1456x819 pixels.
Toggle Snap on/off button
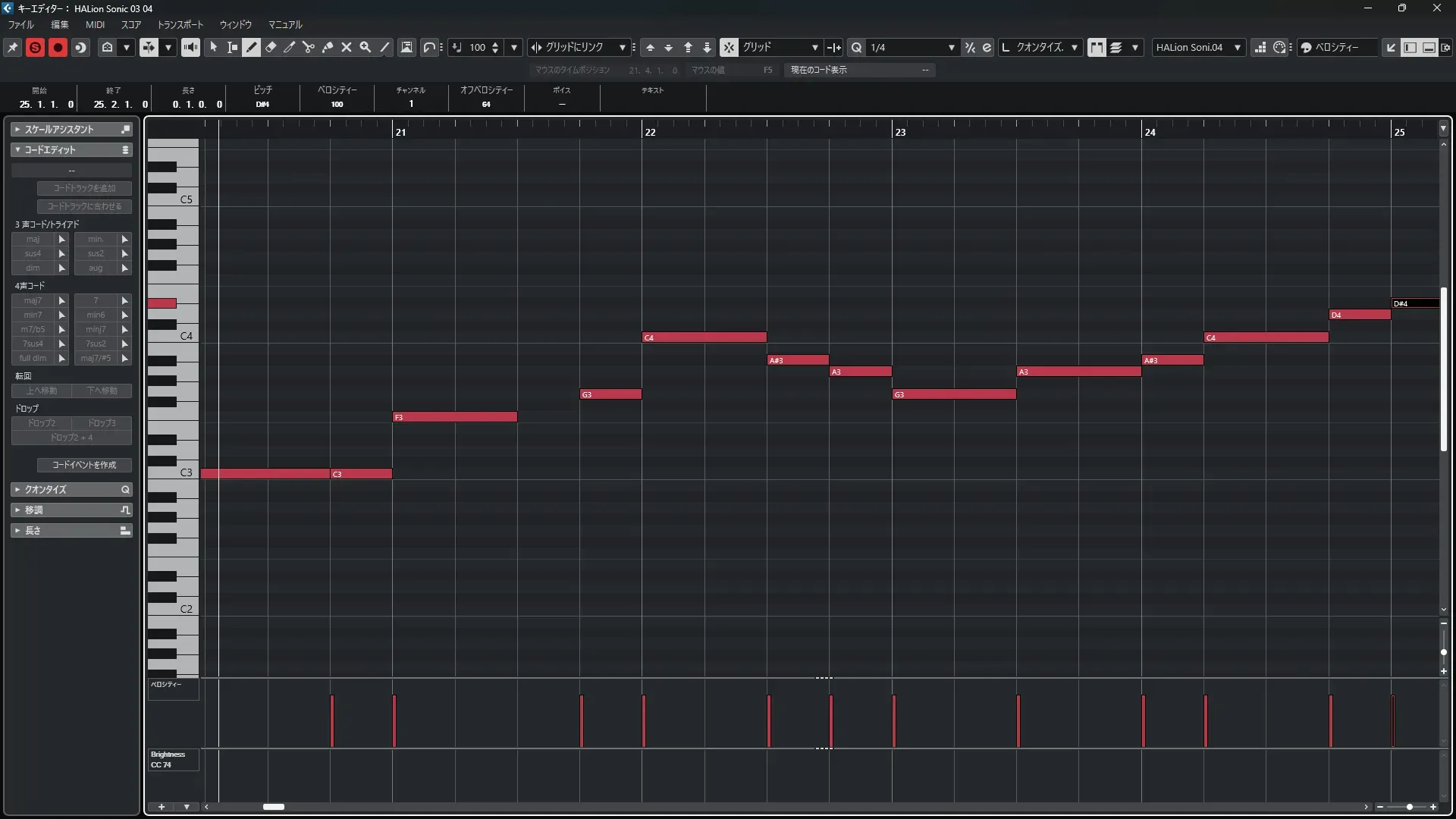[728, 47]
